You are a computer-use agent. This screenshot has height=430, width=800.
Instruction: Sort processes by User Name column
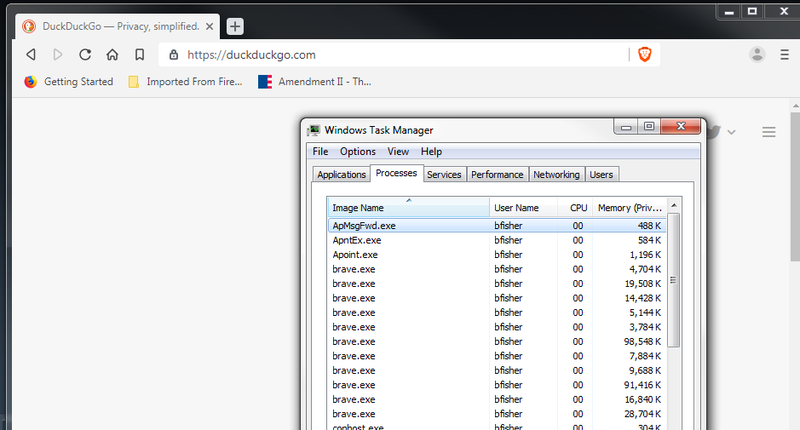tap(523, 208)
